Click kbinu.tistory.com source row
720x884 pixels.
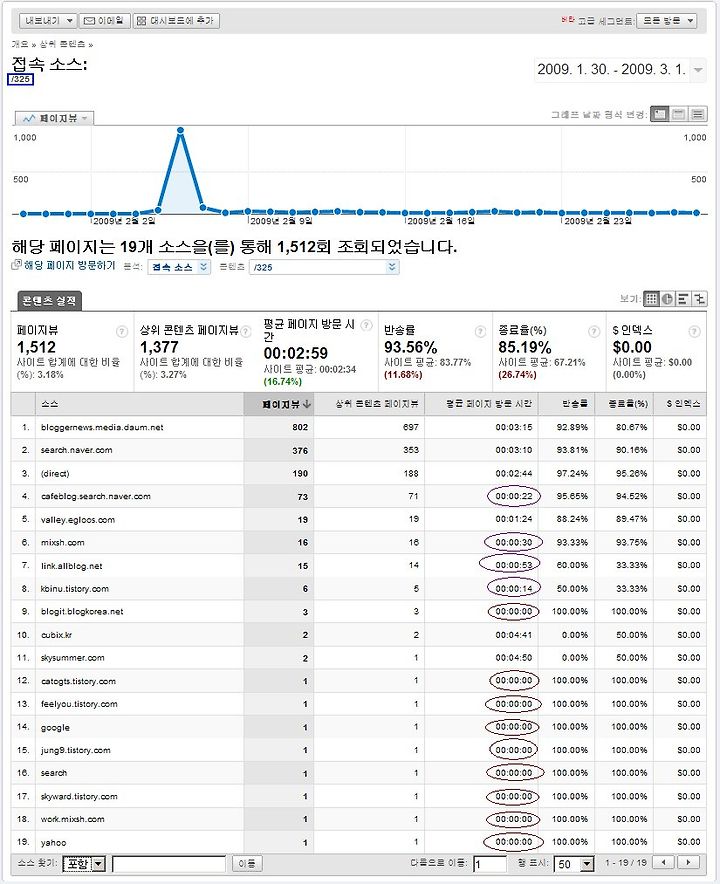click(x=359, y=589)
